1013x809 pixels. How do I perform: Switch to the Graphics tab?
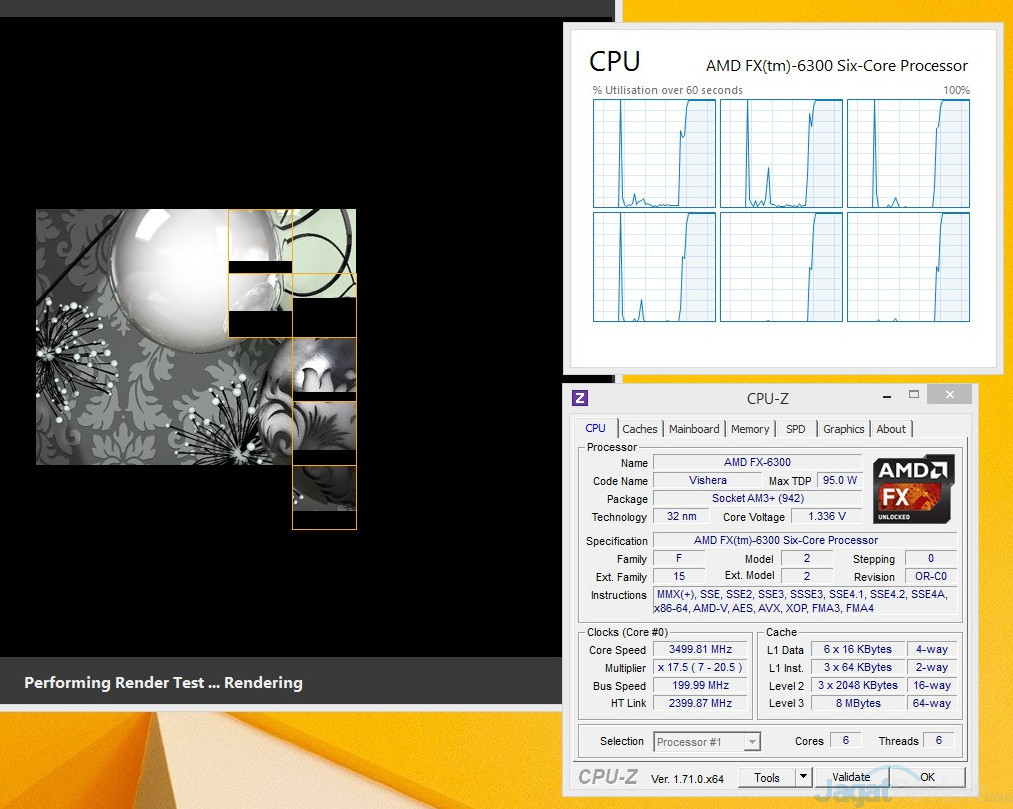843,429
